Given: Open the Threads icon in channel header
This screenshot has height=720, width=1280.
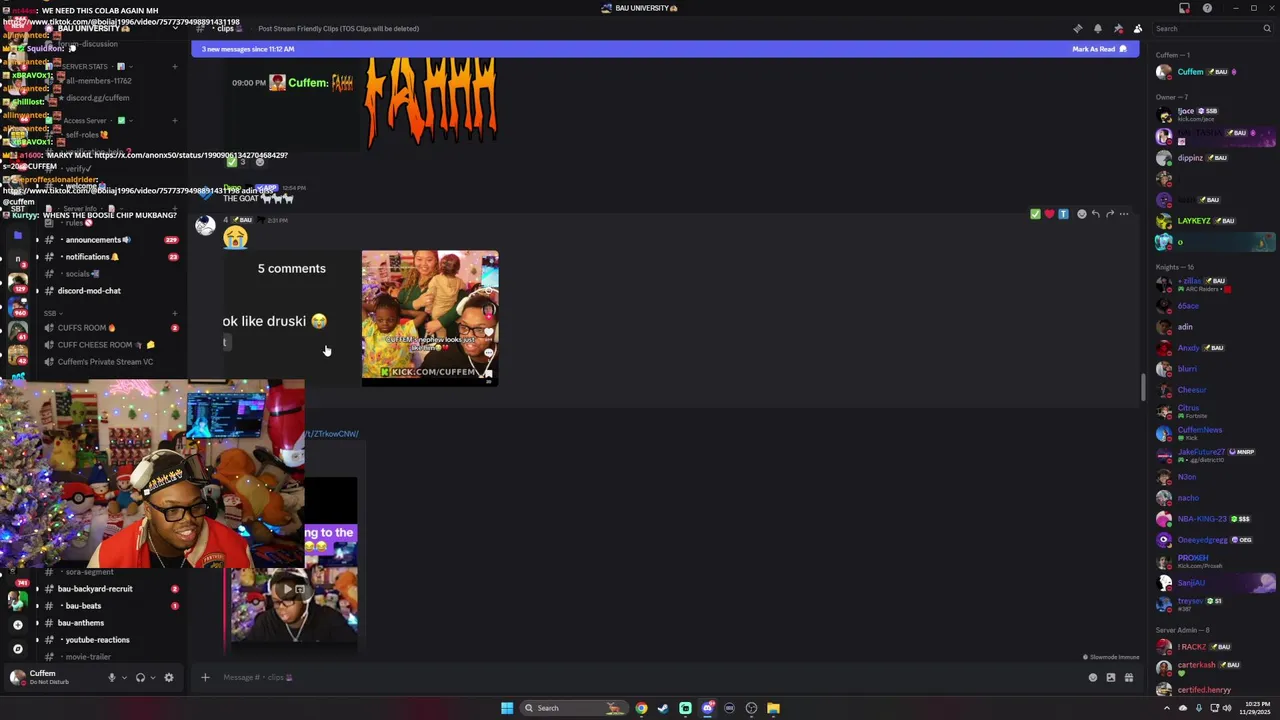Looking at the screenshot, I should [1077, 29].
